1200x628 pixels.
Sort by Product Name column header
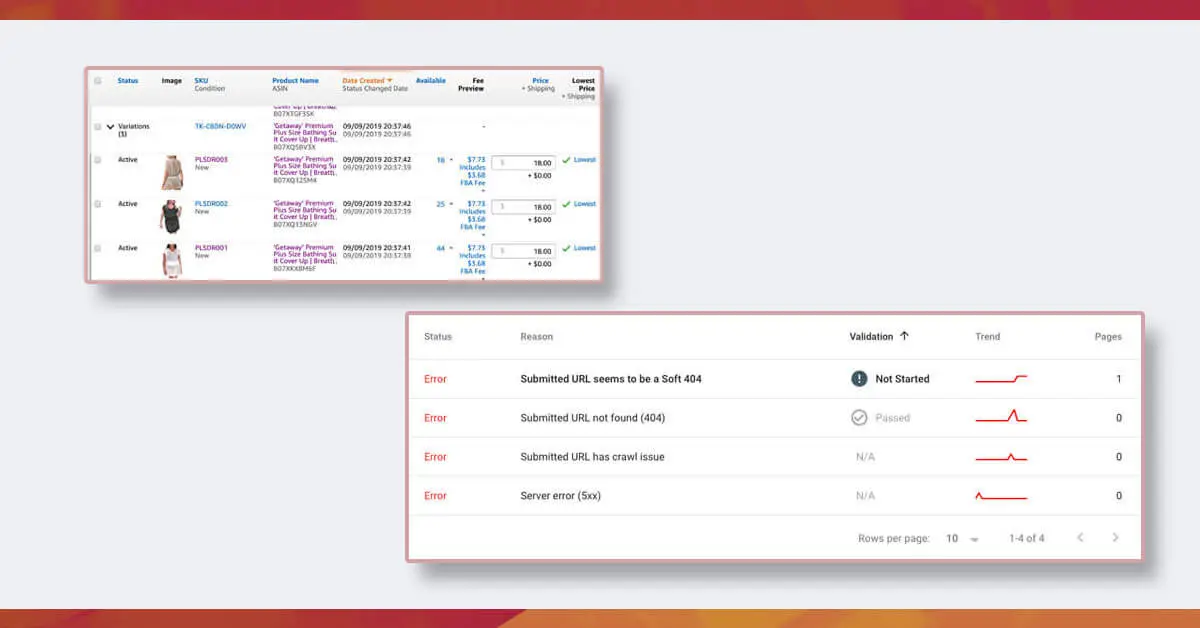point(295,81)
